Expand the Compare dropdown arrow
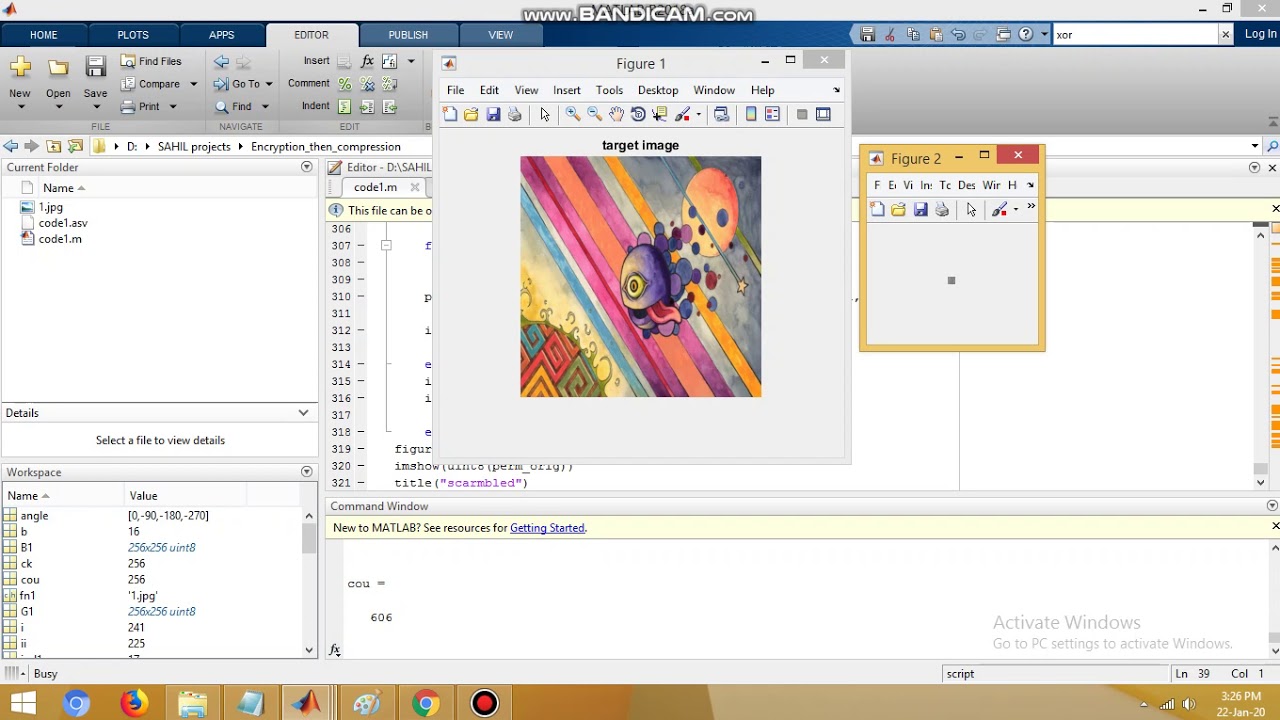 click(x=193, y=85)
